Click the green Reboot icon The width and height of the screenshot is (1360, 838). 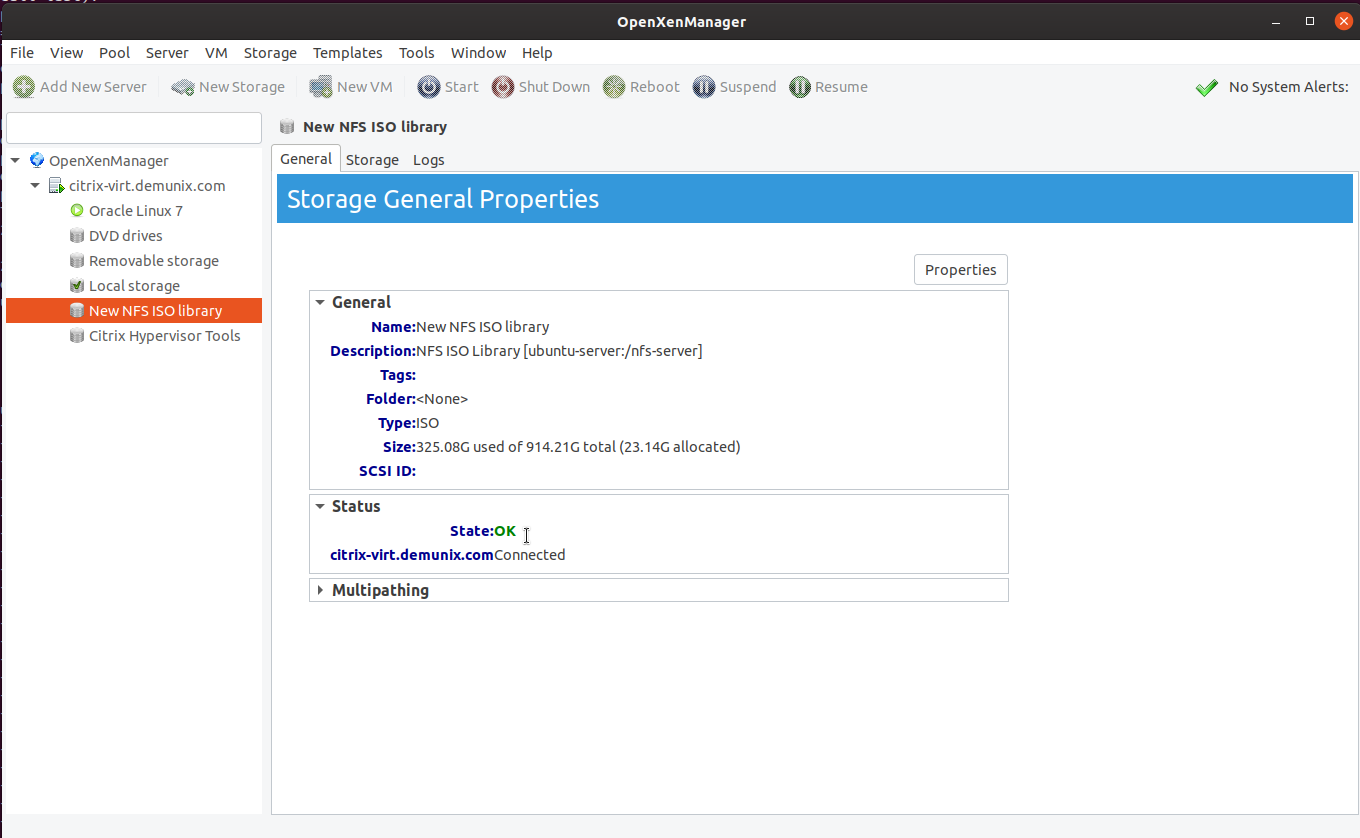click(614, 87)
